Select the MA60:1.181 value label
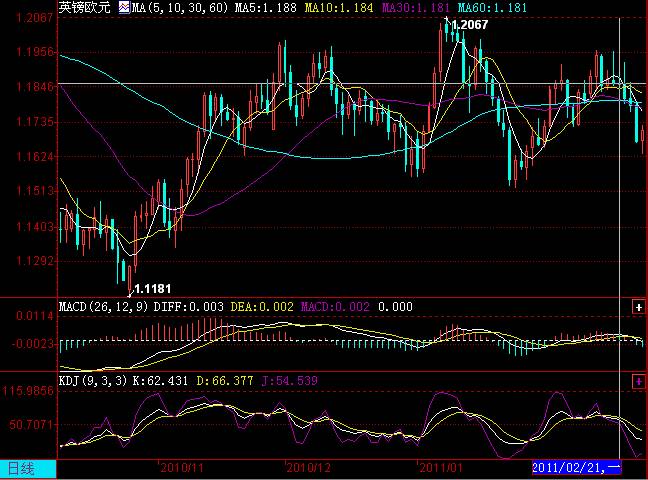648x480 pixels. [492, 7]
